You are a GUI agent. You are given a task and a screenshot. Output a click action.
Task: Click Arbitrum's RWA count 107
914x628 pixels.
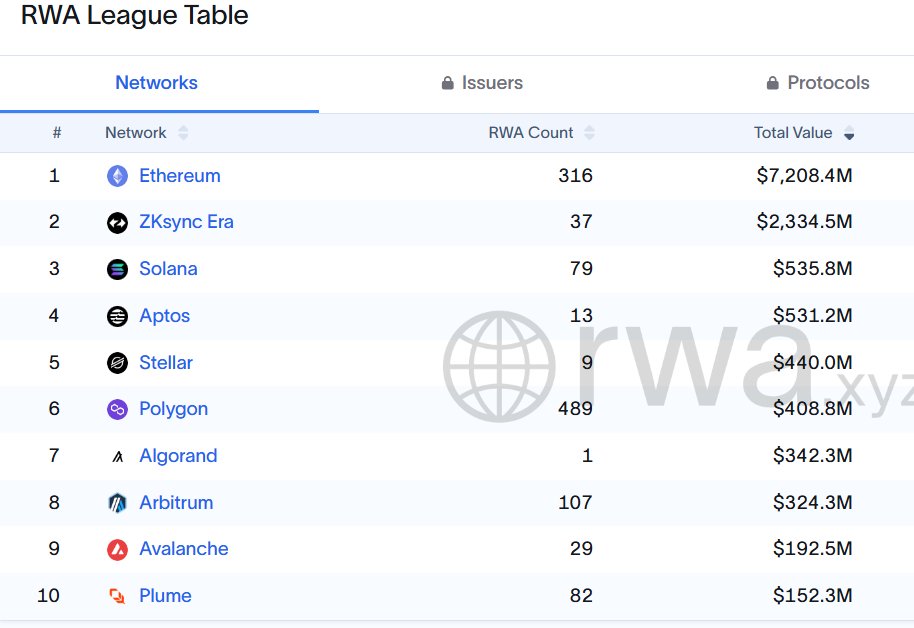[575, 503]
